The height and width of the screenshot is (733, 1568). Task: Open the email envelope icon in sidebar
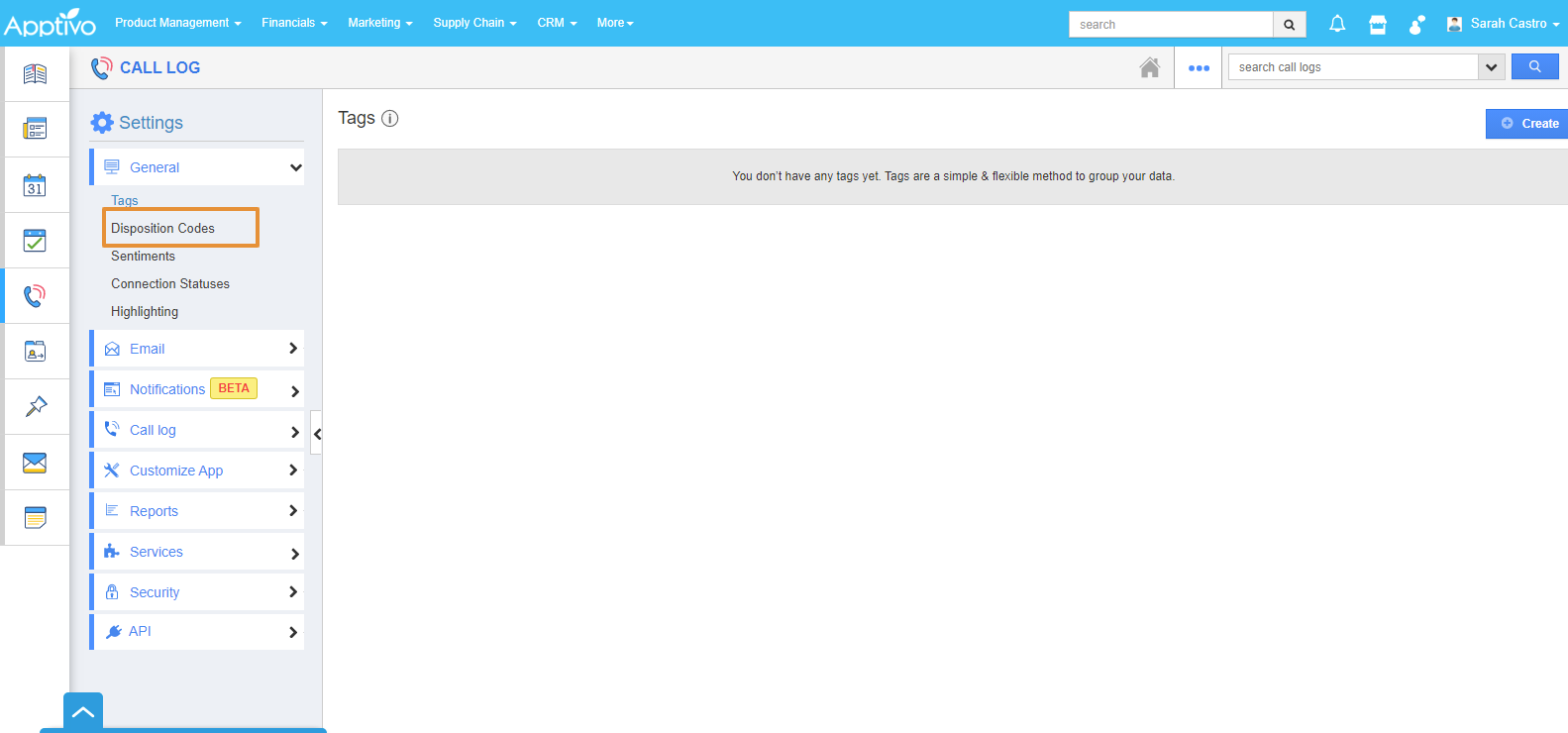[35, 463]
